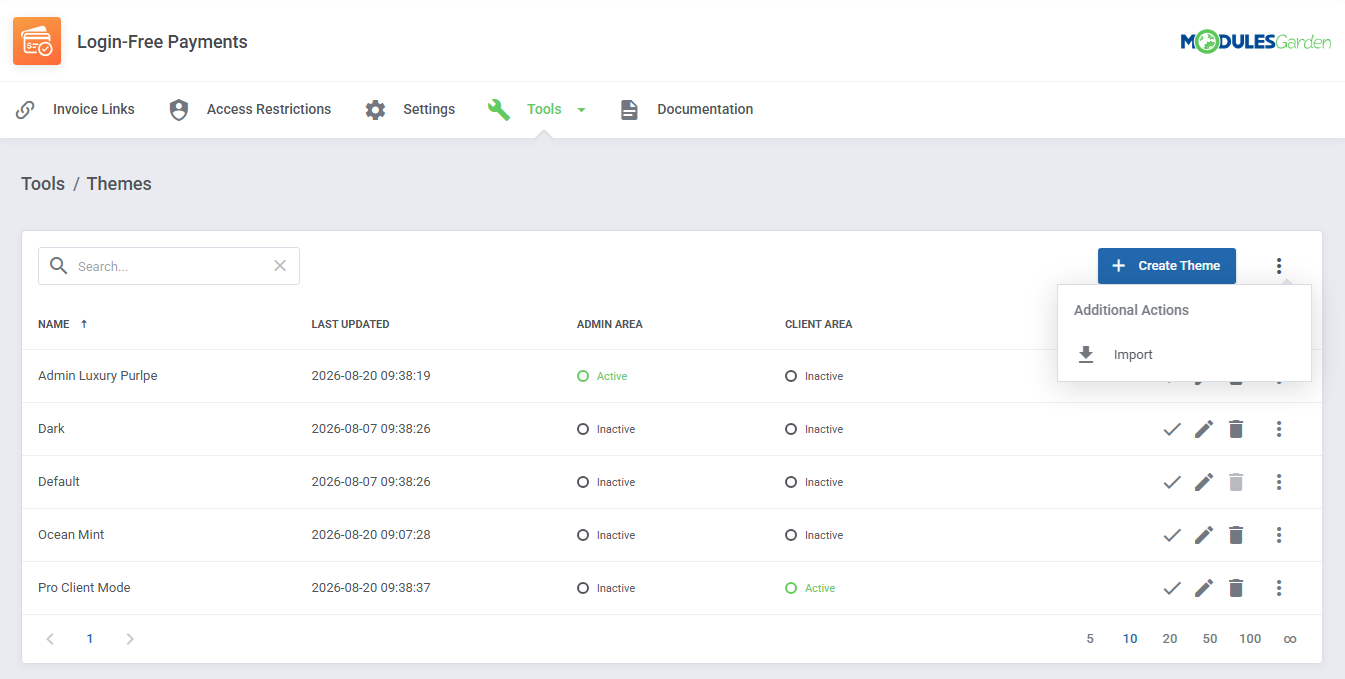
Task: Click the Dark theme name
Action: point(51,429)
